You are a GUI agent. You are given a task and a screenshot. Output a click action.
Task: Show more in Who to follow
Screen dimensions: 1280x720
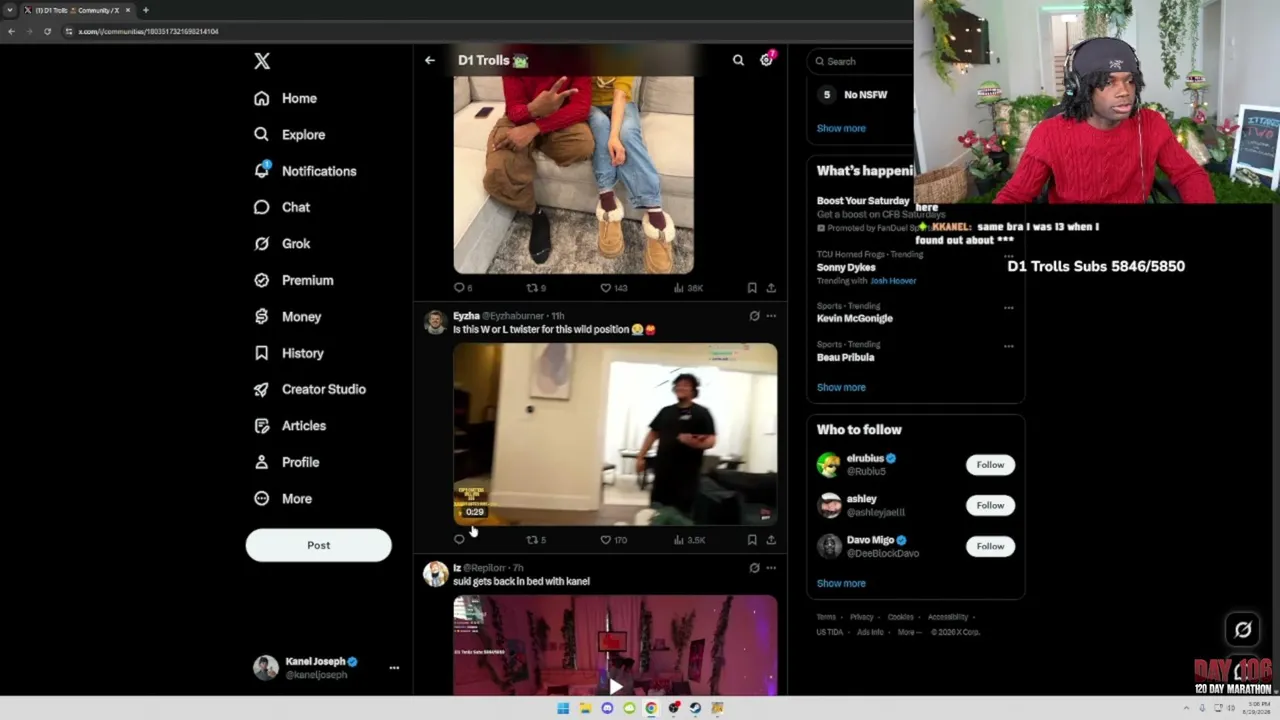(x=841, y=583)
